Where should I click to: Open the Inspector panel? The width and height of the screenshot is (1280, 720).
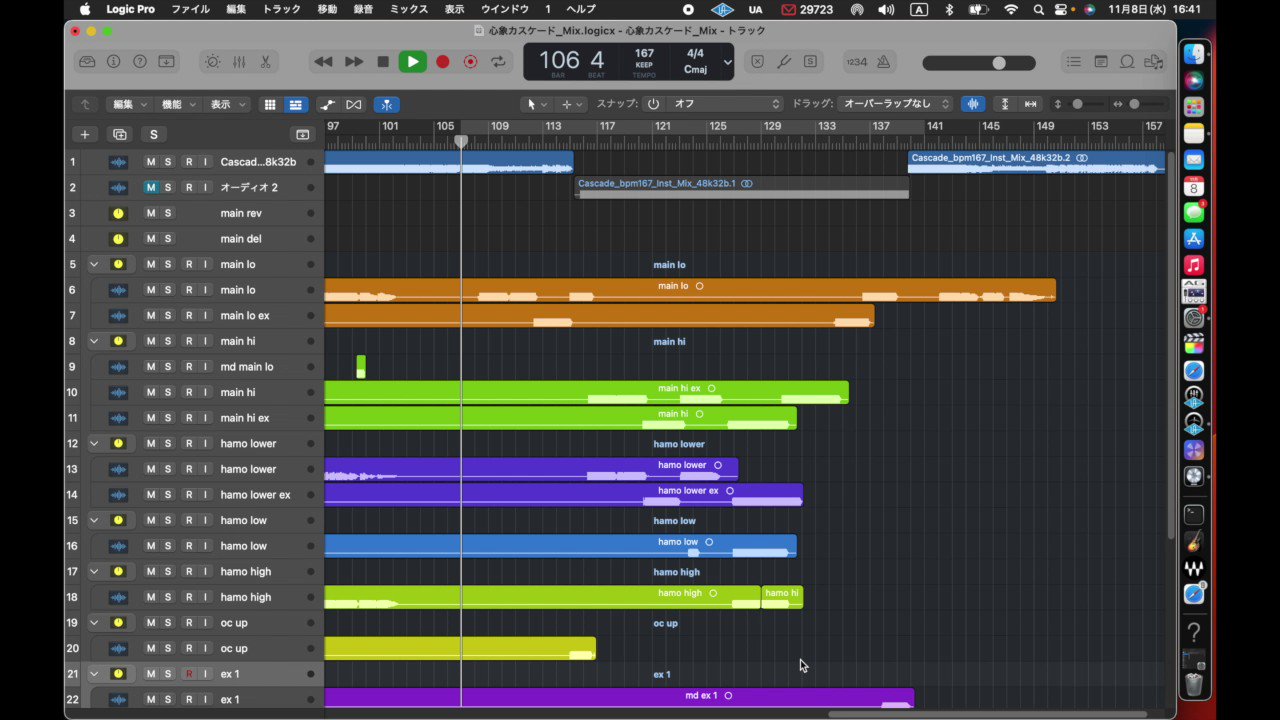pos(114,62)
